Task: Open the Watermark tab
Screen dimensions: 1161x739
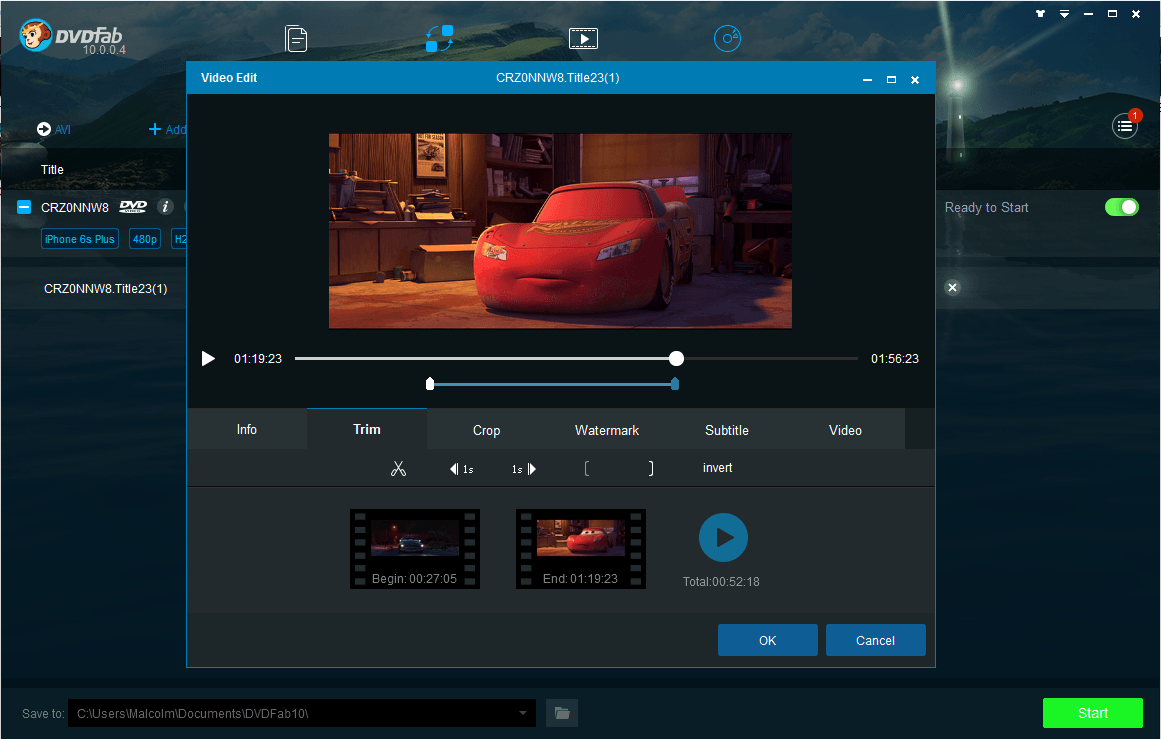Action: click(x=606, y=430)
